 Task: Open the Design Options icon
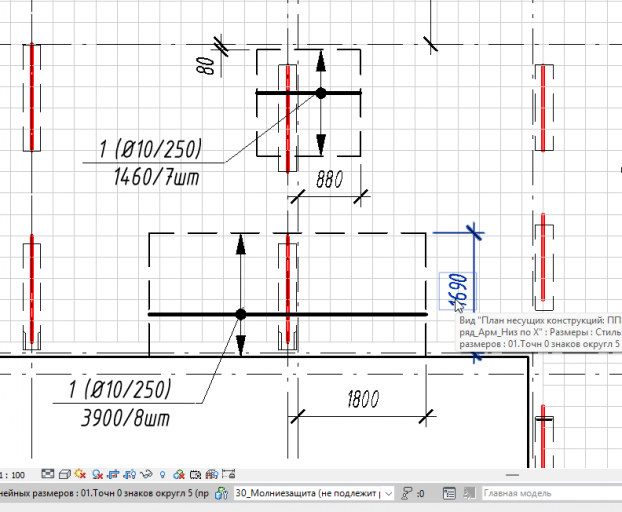(449, 493)
